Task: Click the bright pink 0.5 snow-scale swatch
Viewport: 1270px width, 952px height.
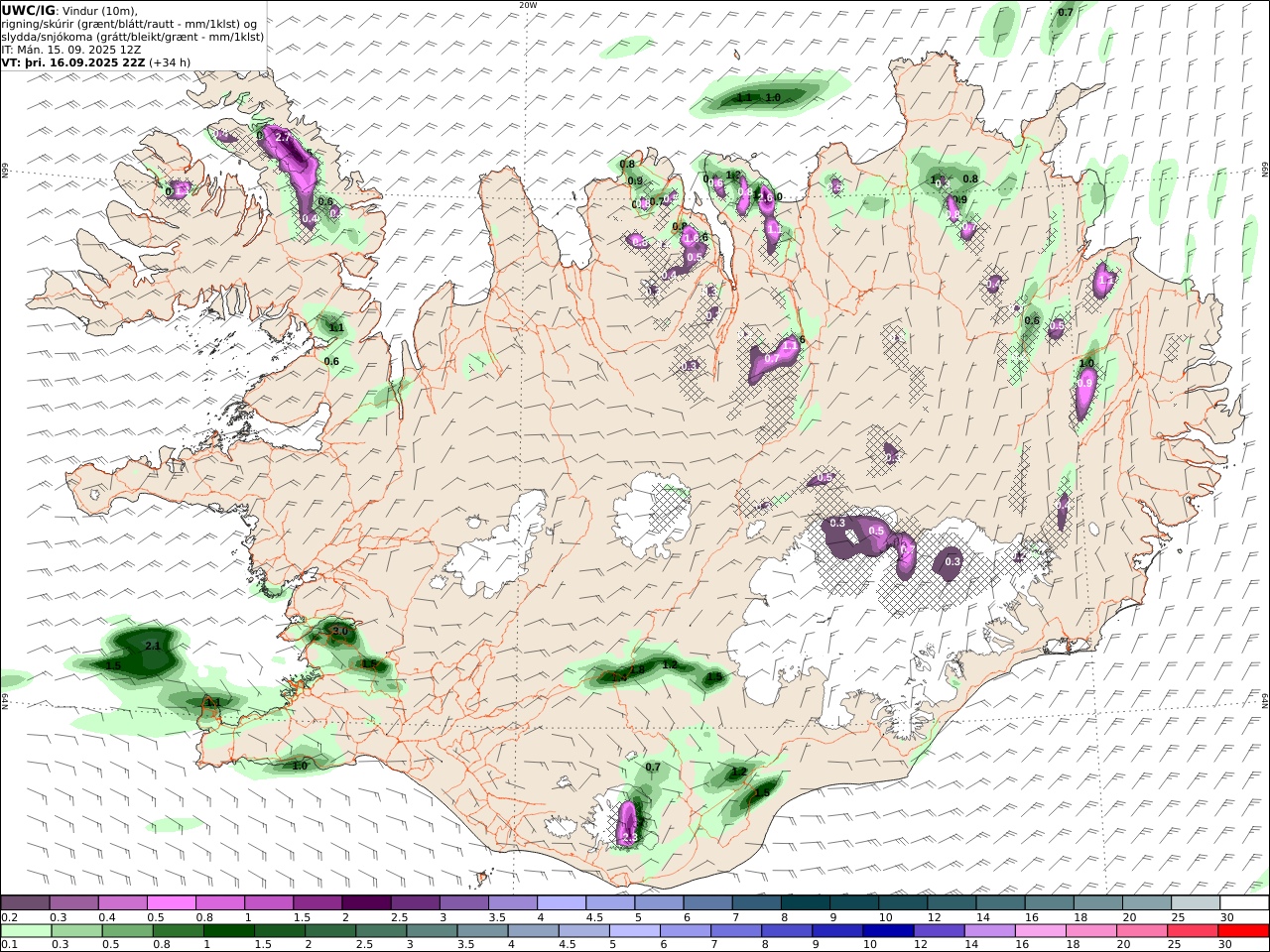Action: (171, 903)
